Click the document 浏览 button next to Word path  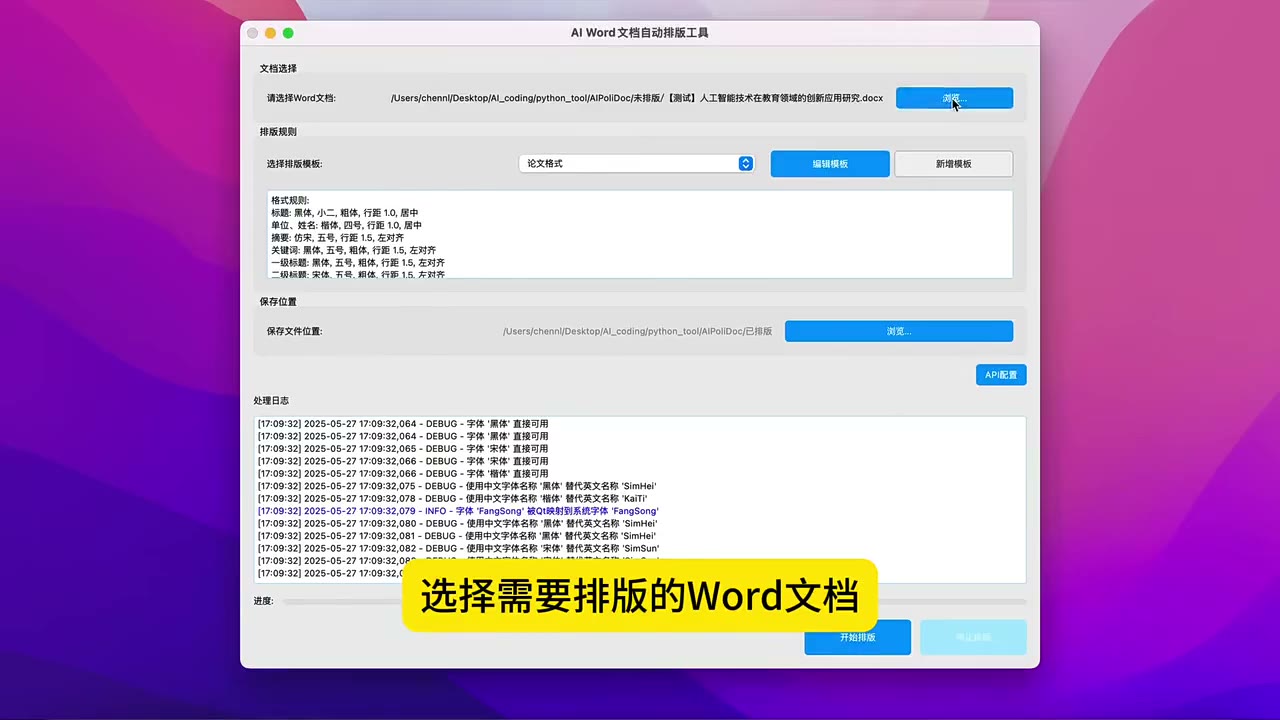pos(954,98)
